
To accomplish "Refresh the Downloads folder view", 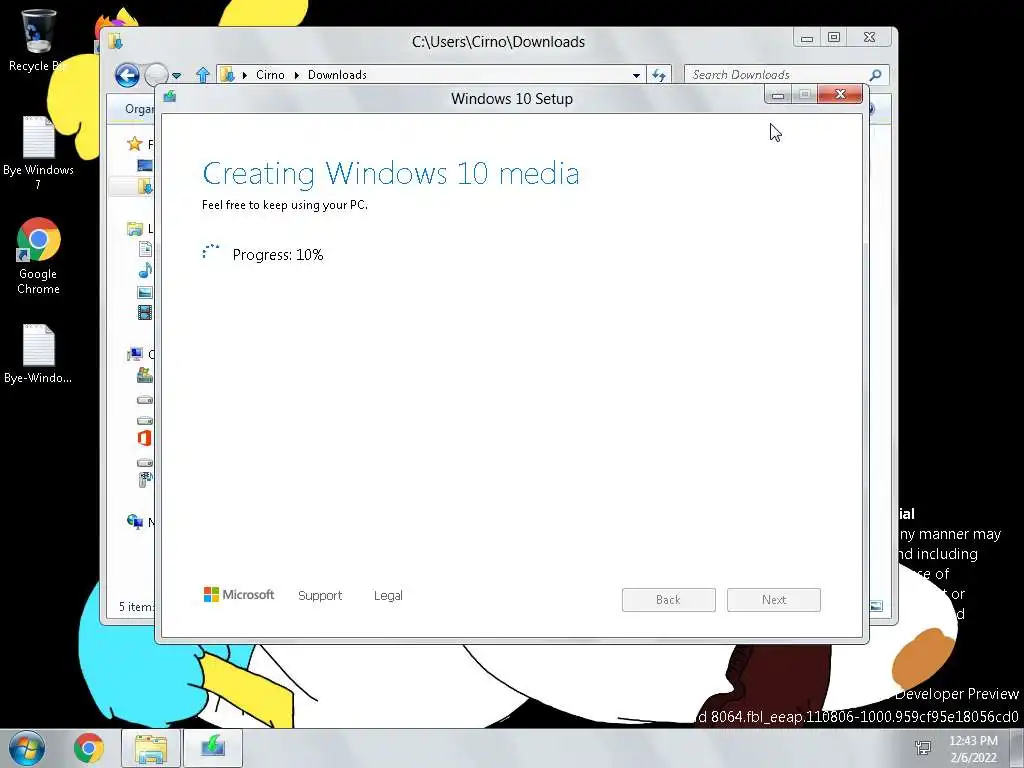I will point(658,75).
